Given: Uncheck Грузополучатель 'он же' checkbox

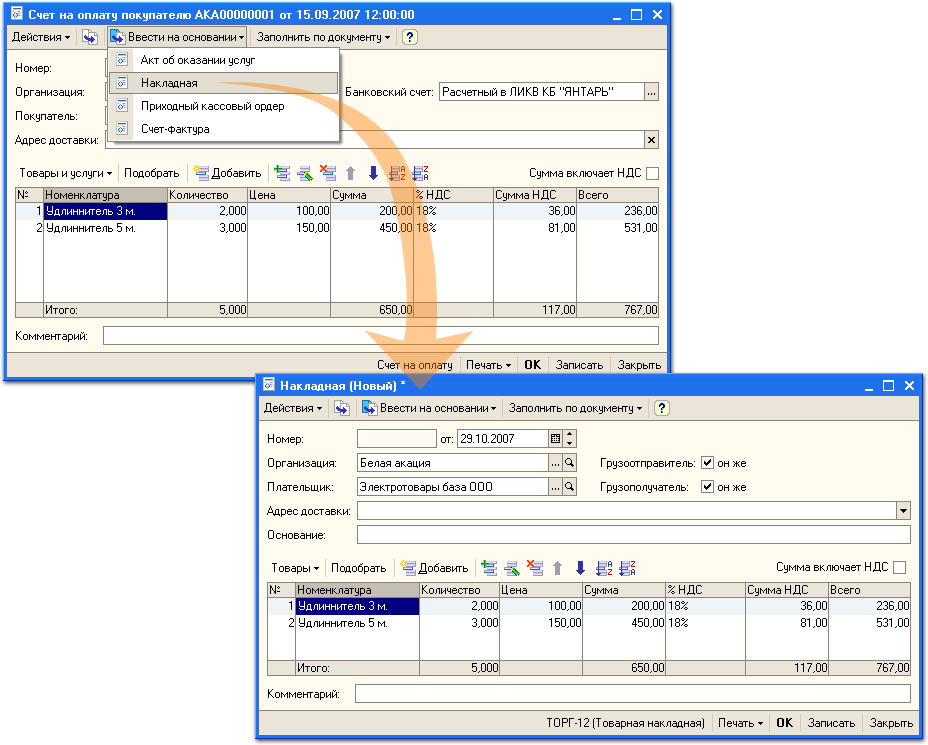Looking at the screenshot, I should point(708,487).
